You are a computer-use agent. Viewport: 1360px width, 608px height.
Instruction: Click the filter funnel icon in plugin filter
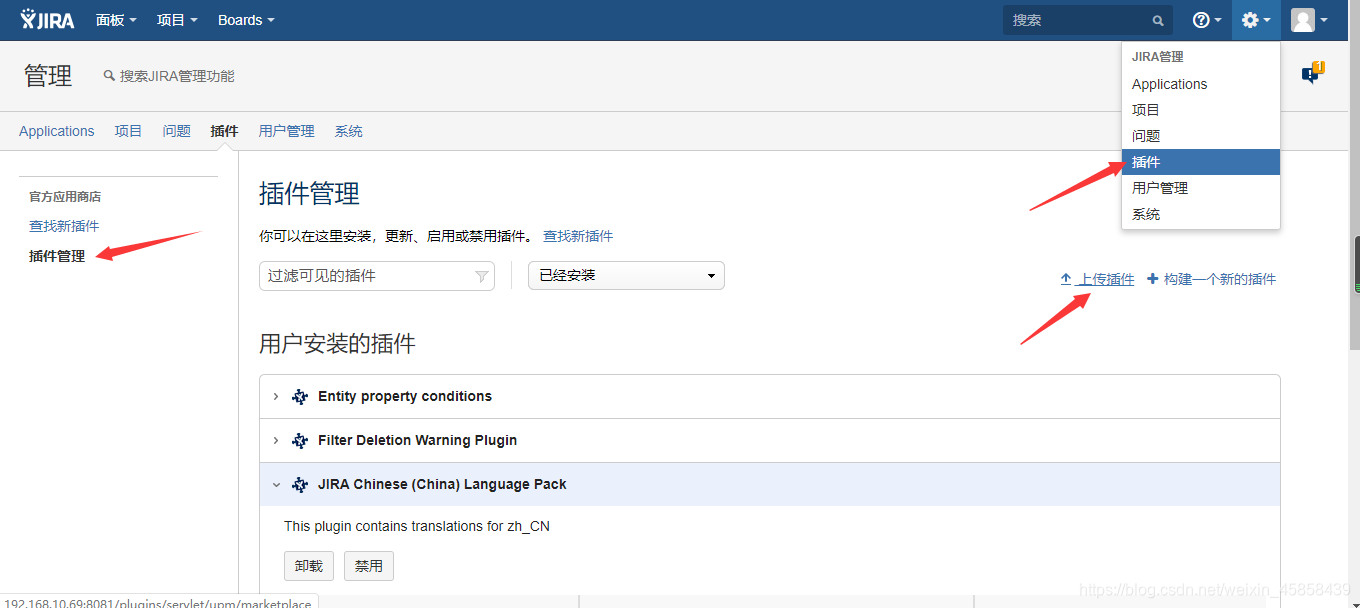pos(481,276)
